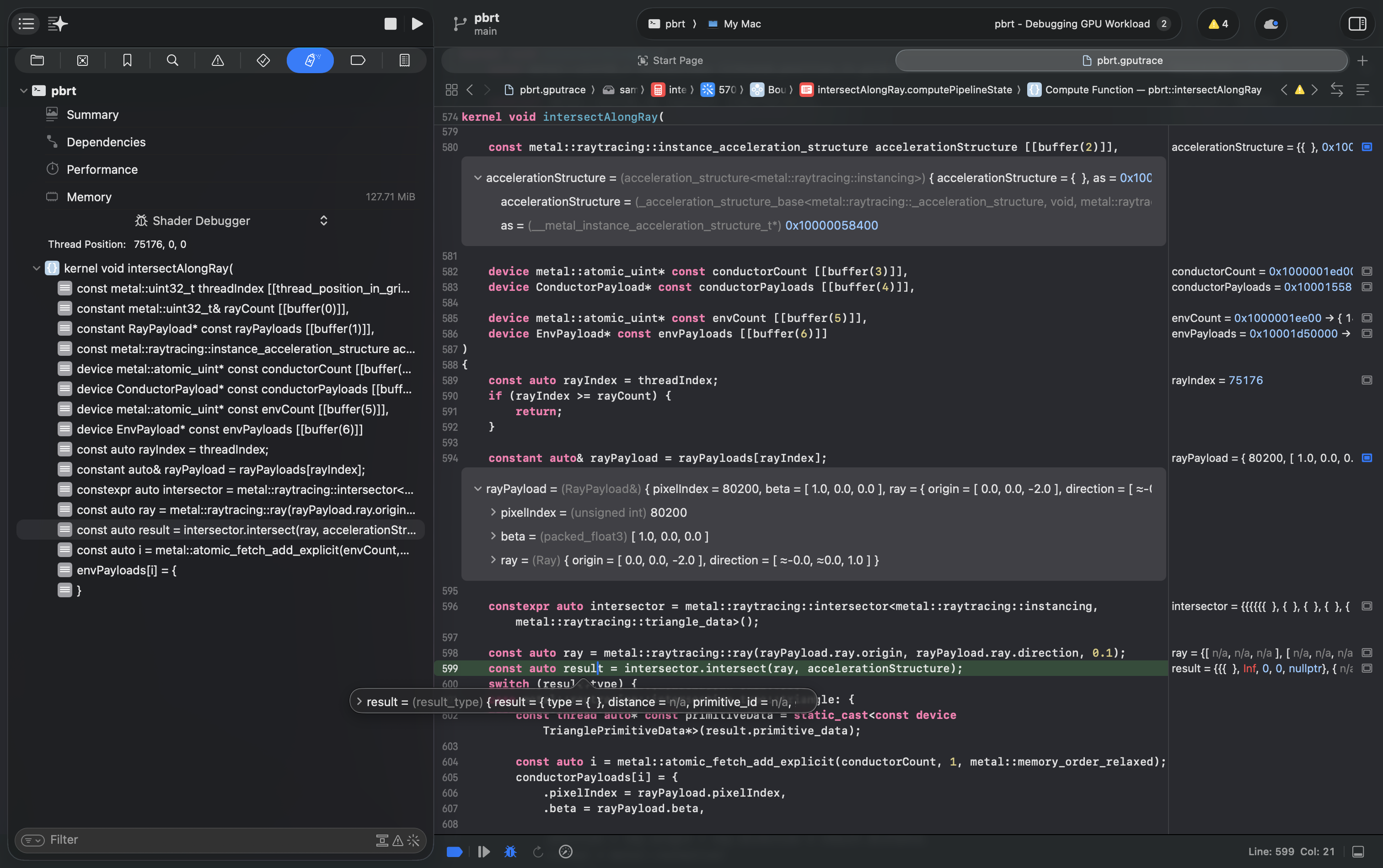1383x868 pixels.
Task: Click the warnings count indicator
Action: click(x=1217, y=23)
